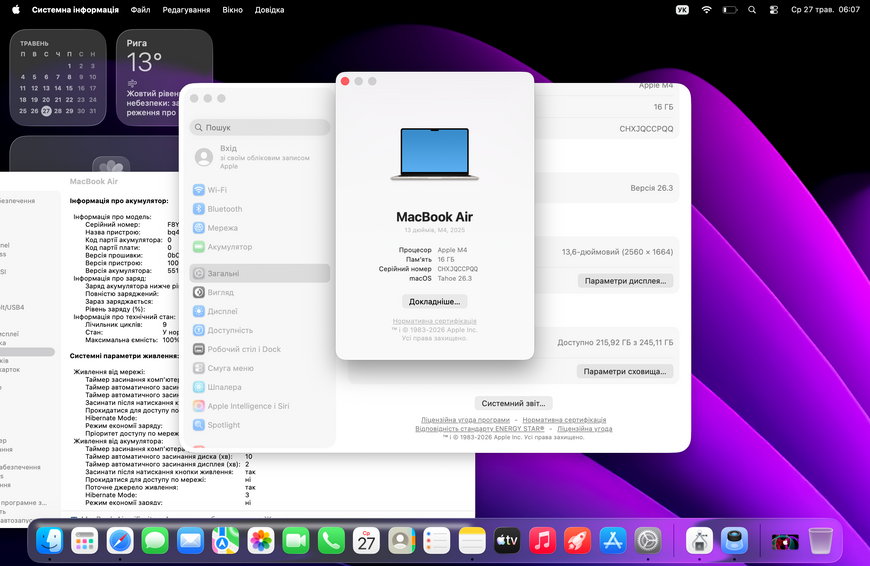Click the Рига weather widget
870x566 pixels.
click(x=164, y=77)
